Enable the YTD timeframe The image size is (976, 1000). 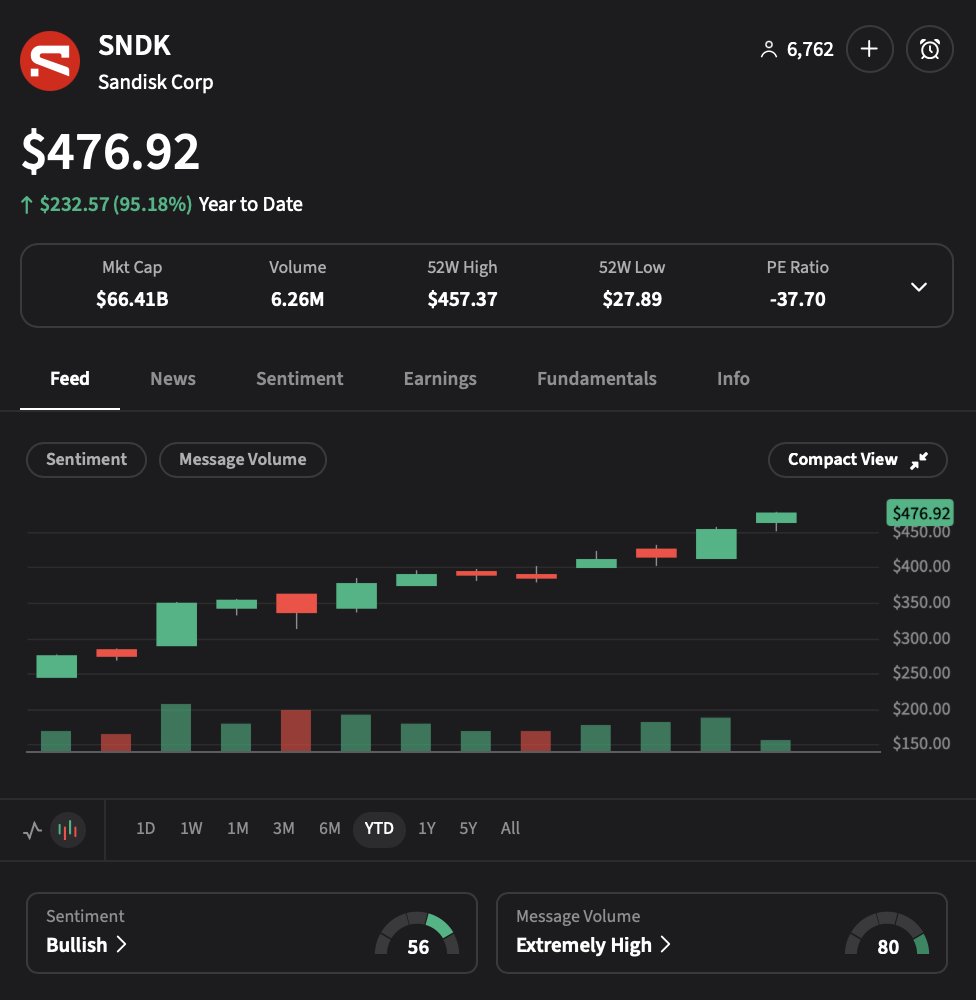click(x=378, y=829)
